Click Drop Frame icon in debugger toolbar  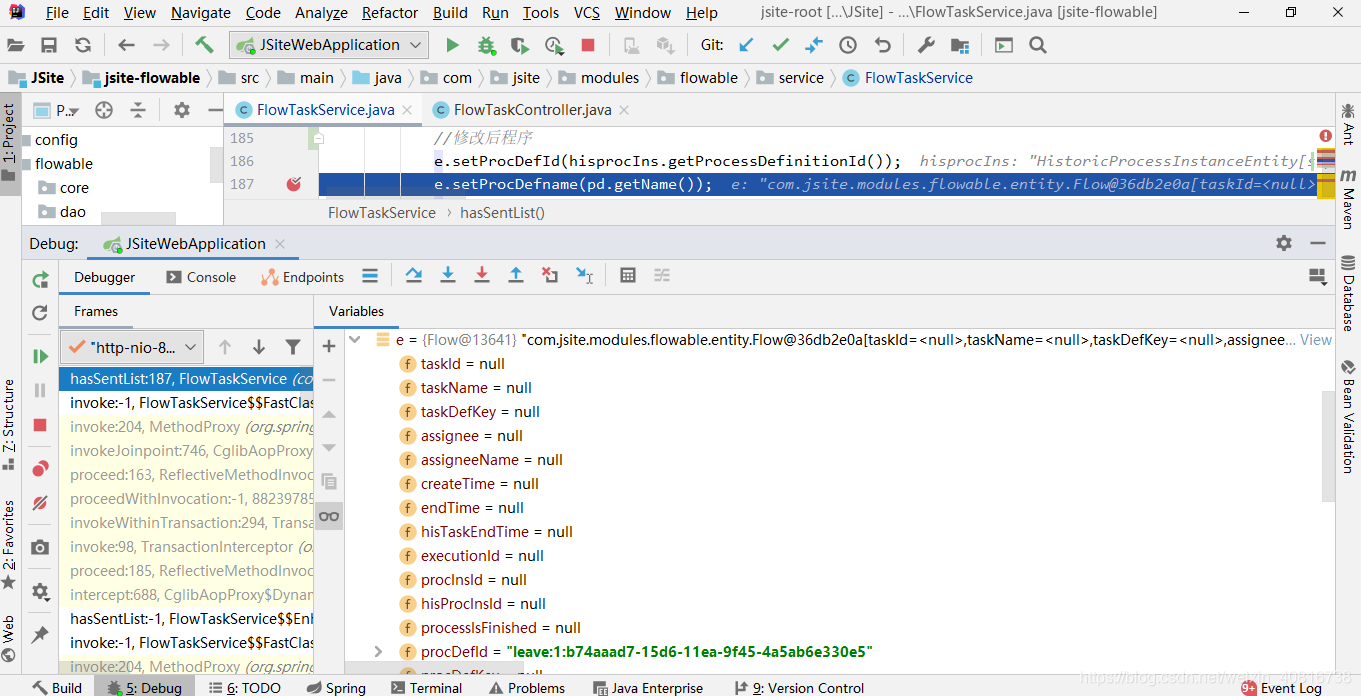point(550,275)
